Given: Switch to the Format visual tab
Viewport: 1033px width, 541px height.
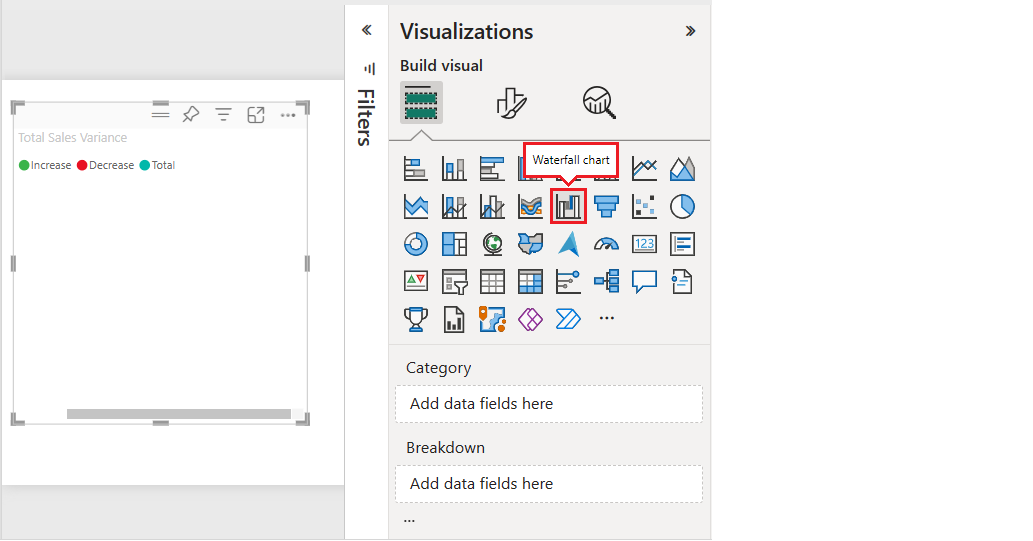Looking at the screenshot, I should [510, 102].
